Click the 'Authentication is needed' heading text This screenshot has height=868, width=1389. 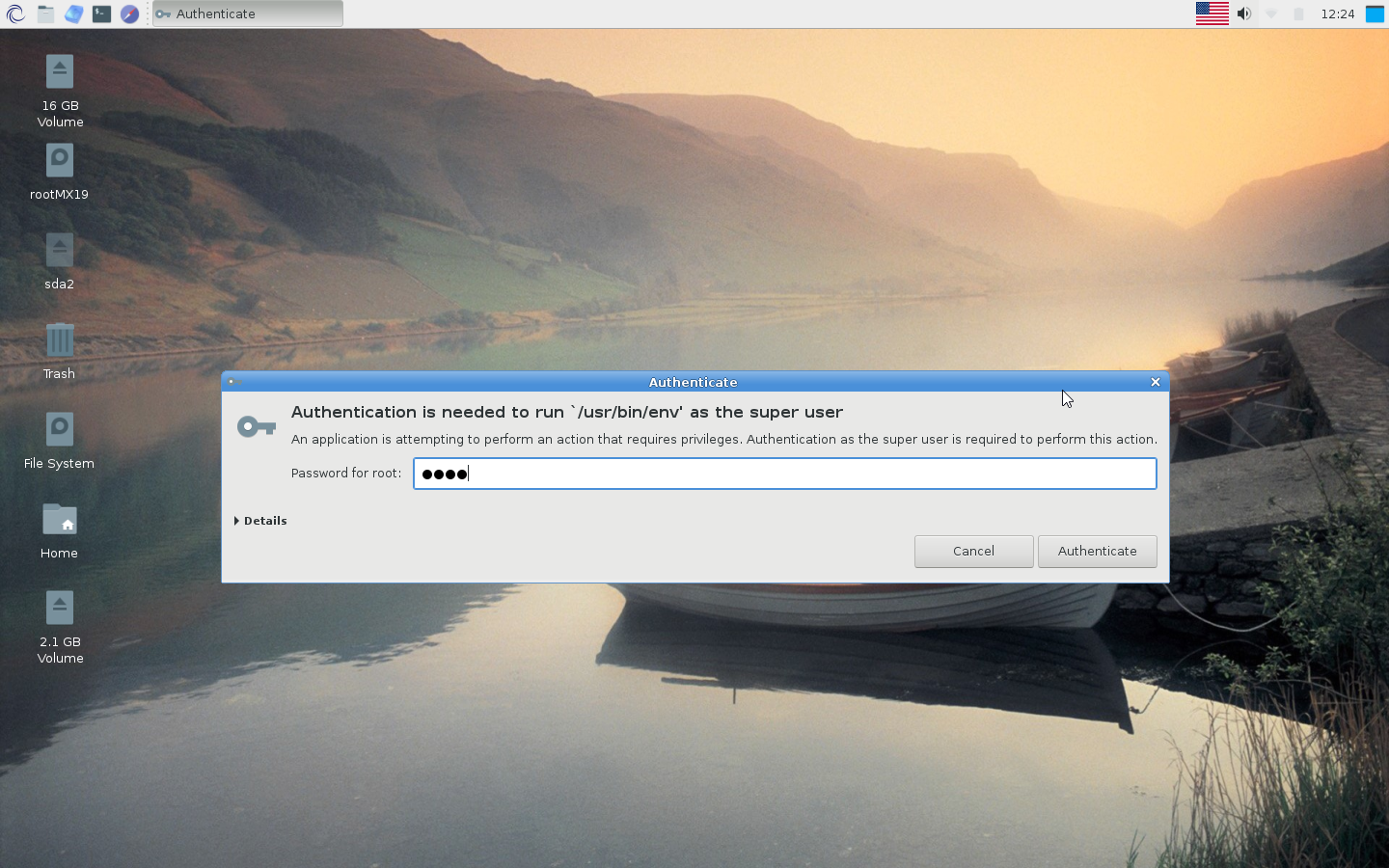567,413
